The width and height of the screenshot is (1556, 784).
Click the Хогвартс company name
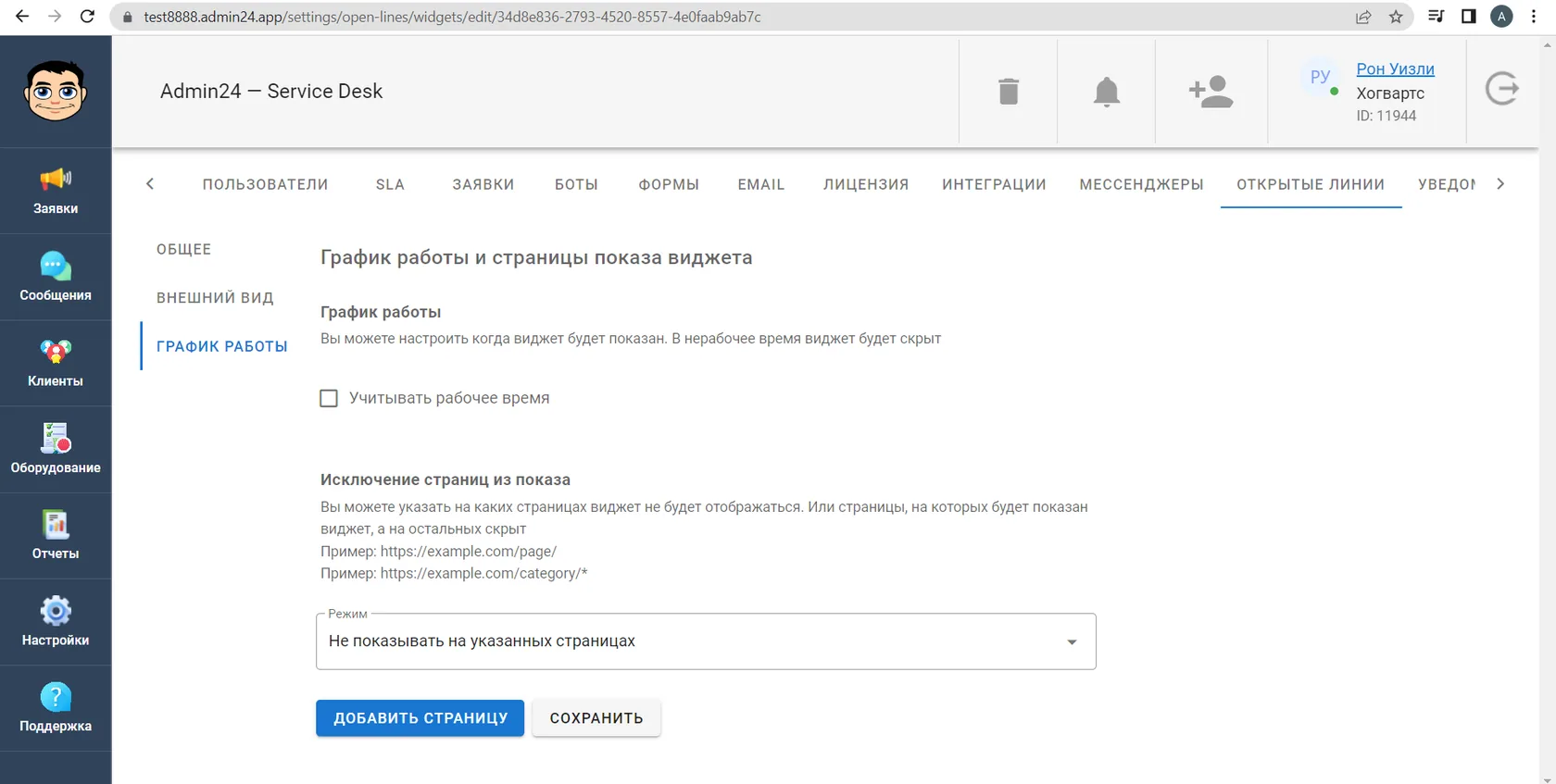[1390, 93]
